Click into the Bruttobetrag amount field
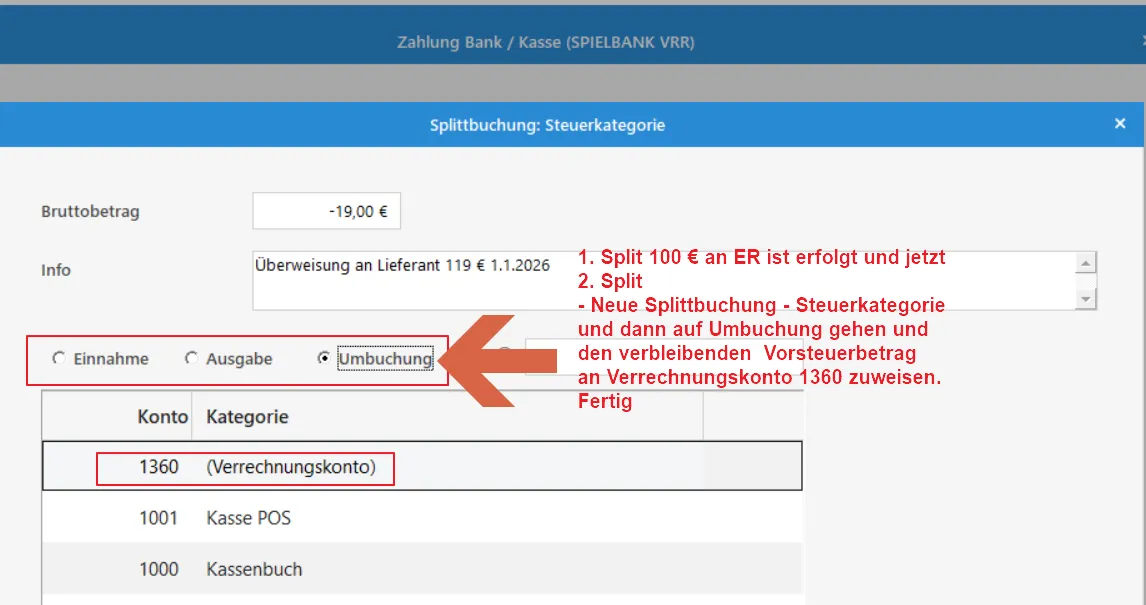 (x=326, y=212)
